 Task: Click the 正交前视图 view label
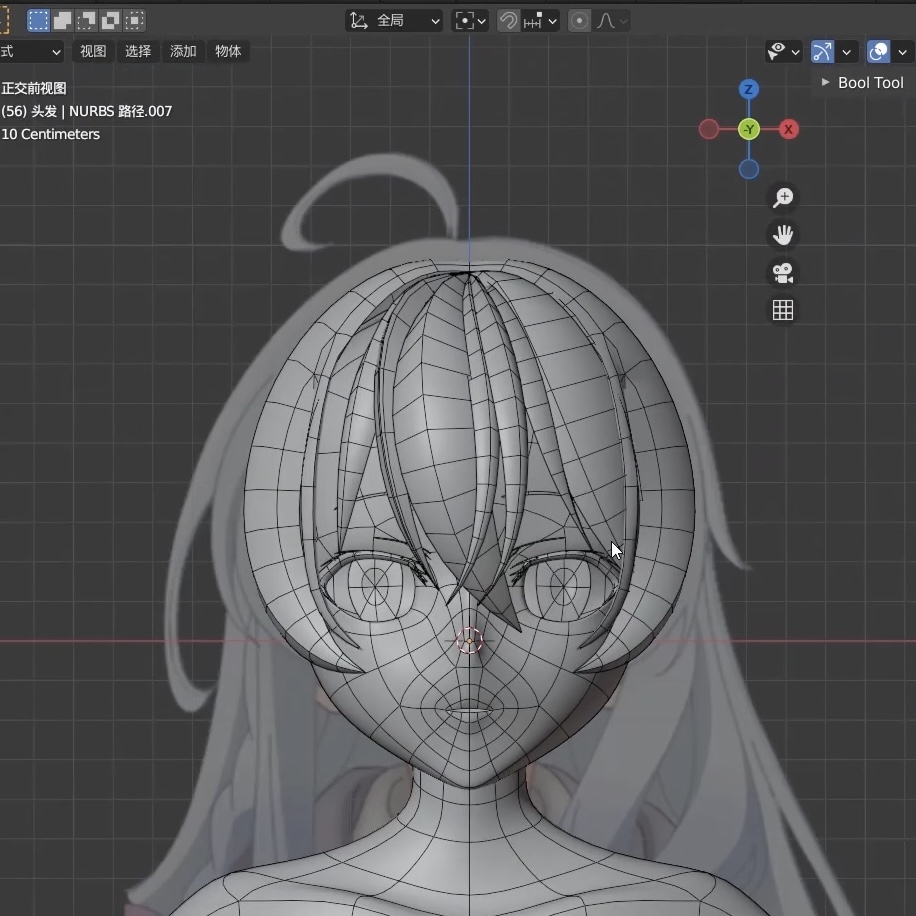click(34, 88)
